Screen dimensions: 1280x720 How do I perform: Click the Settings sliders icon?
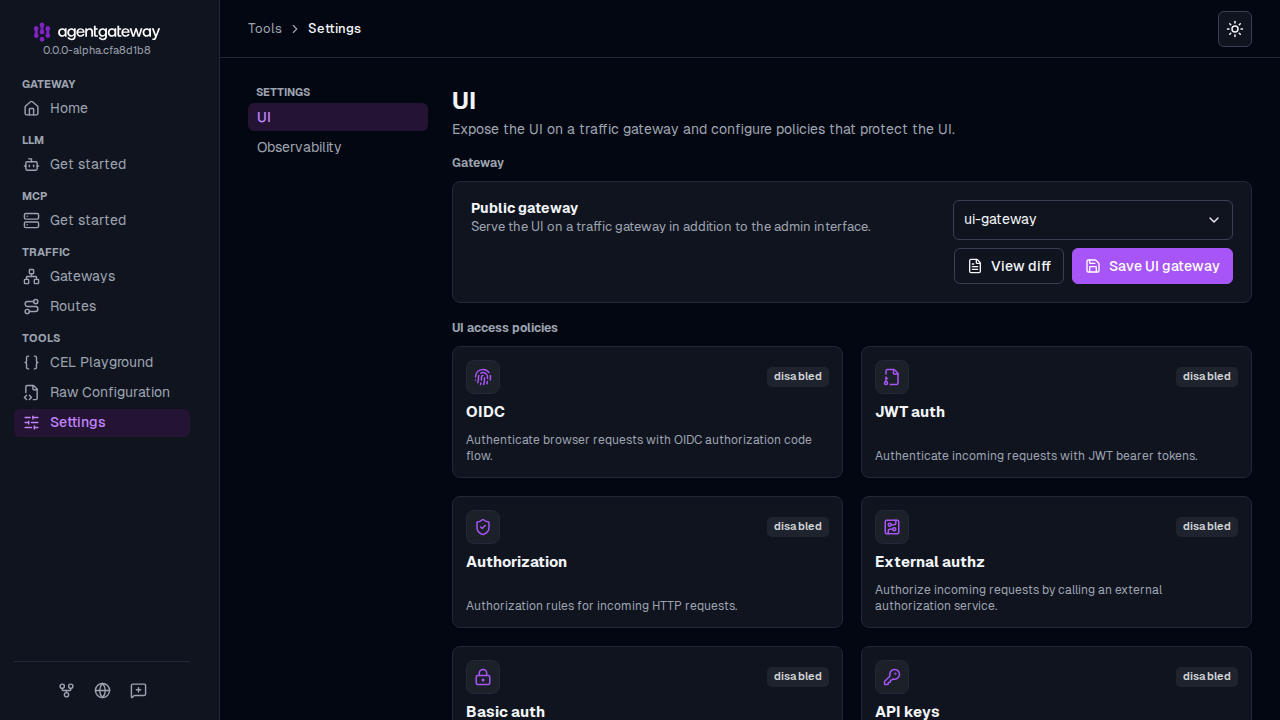32,422
